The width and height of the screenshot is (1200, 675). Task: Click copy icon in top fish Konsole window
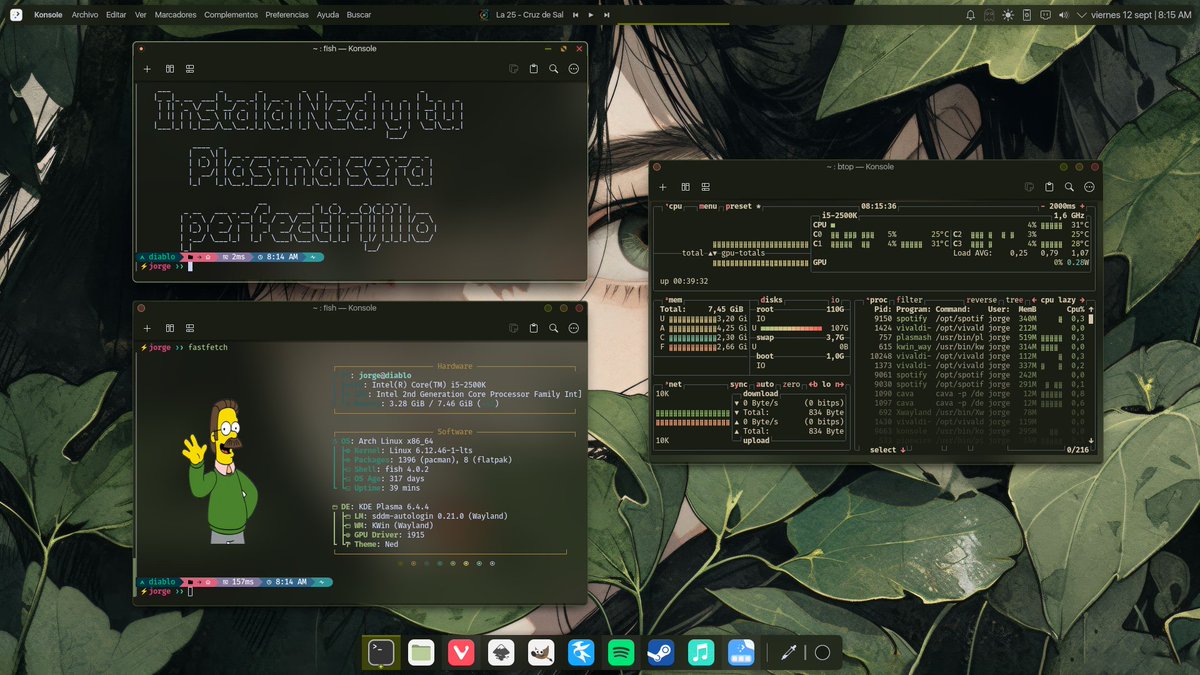point(514,69)
